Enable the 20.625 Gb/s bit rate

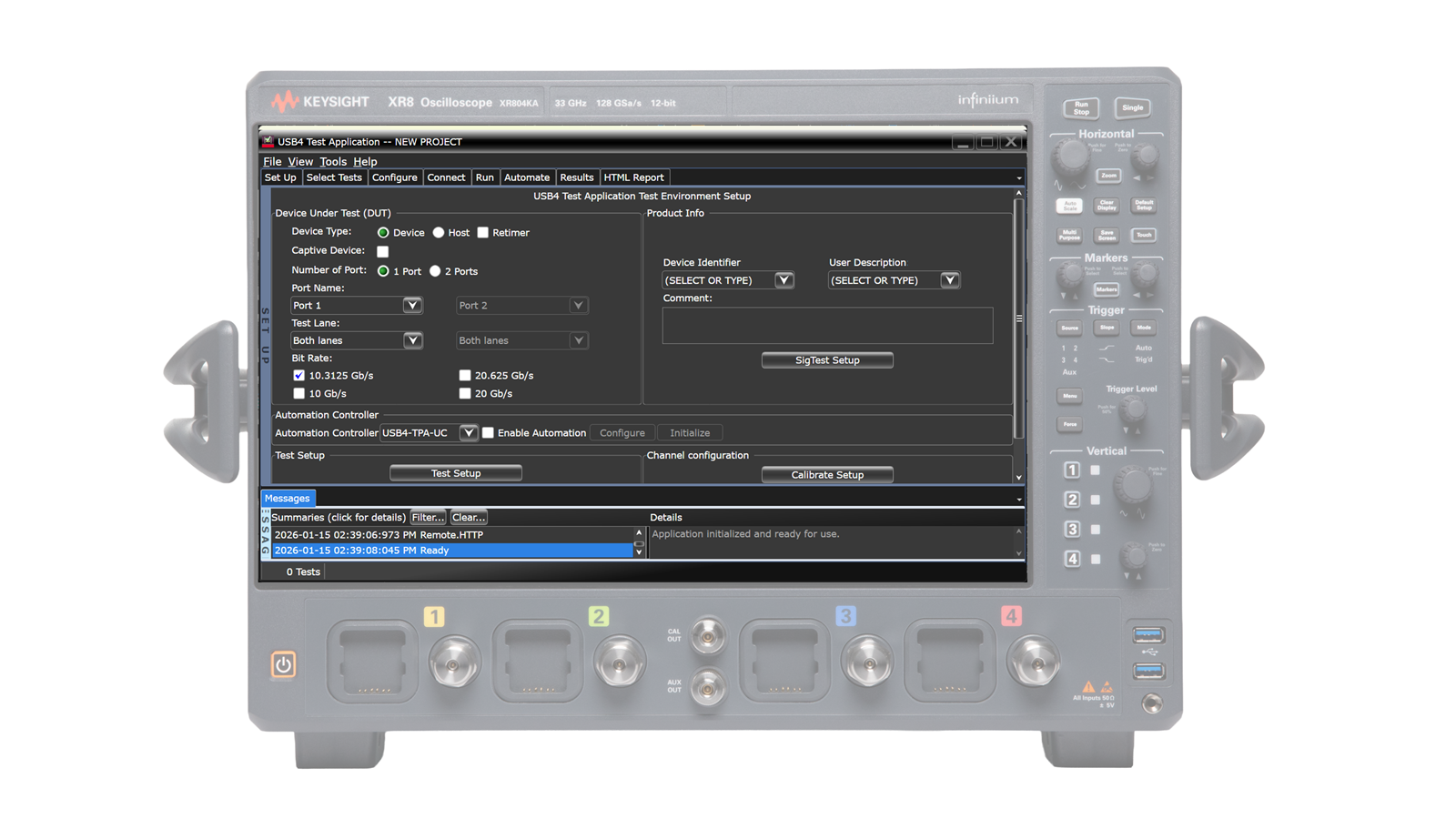465,375
